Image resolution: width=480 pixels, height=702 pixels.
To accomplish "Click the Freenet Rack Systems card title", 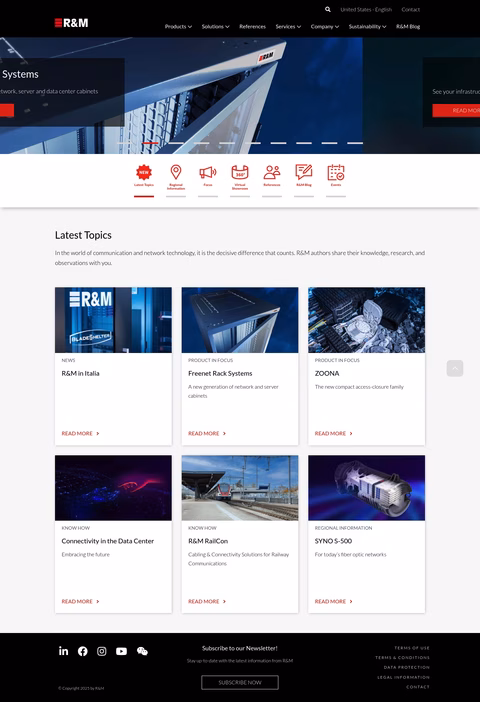I will 220,373.
